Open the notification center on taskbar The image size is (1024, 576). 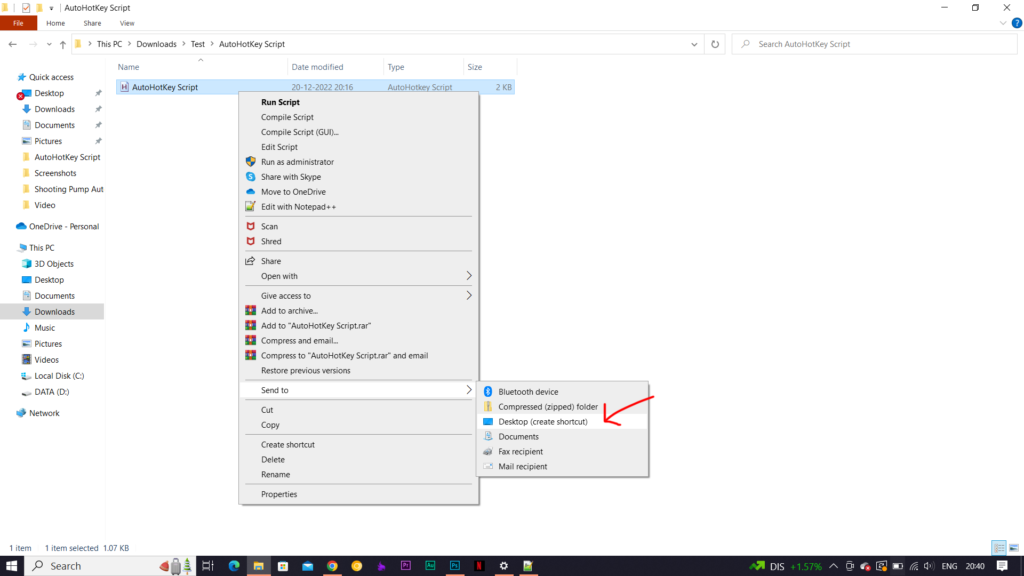(1002, 566)
